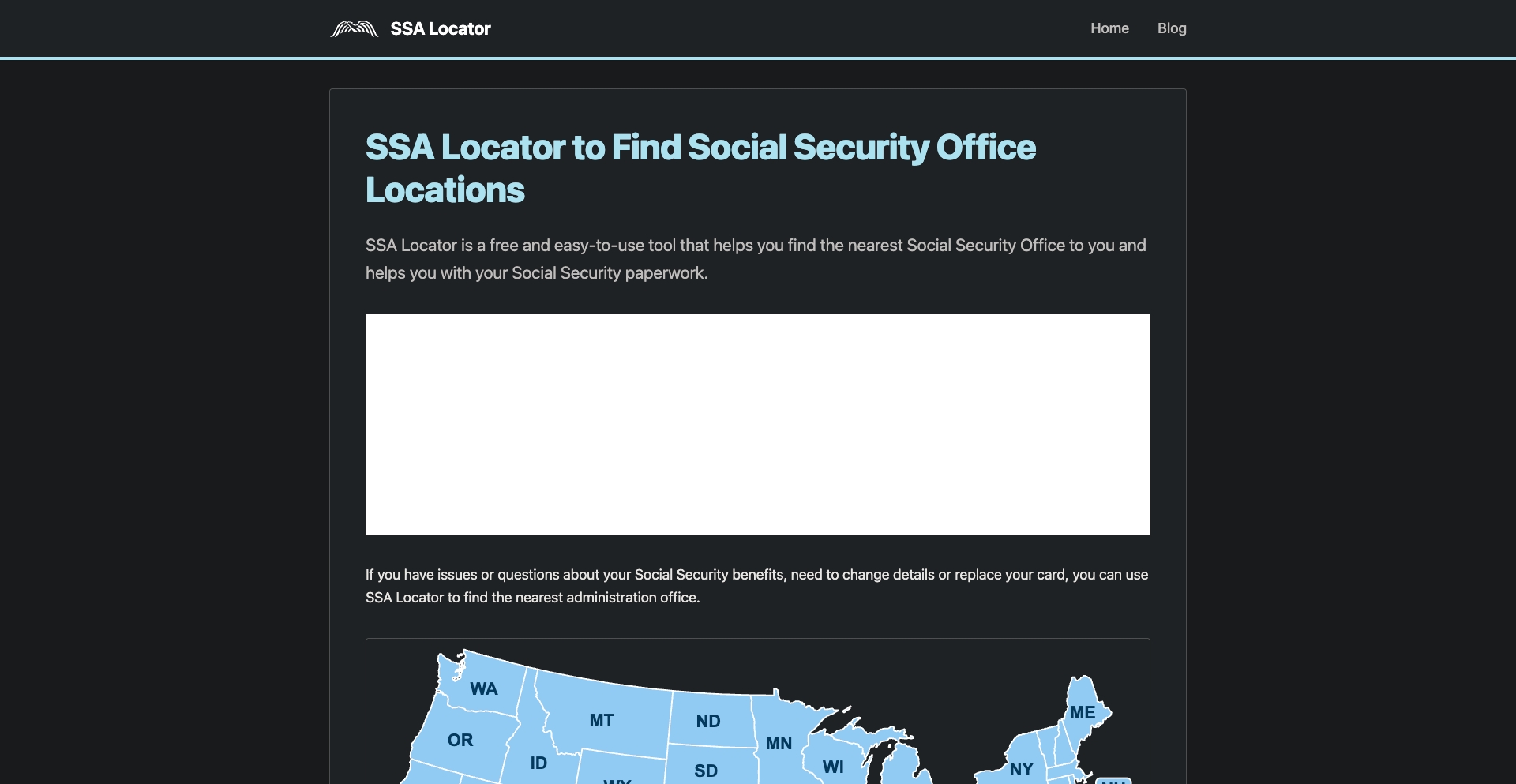Open the Blog navigation item
Screen dimensions: 1516x784
coord(1172,28)
